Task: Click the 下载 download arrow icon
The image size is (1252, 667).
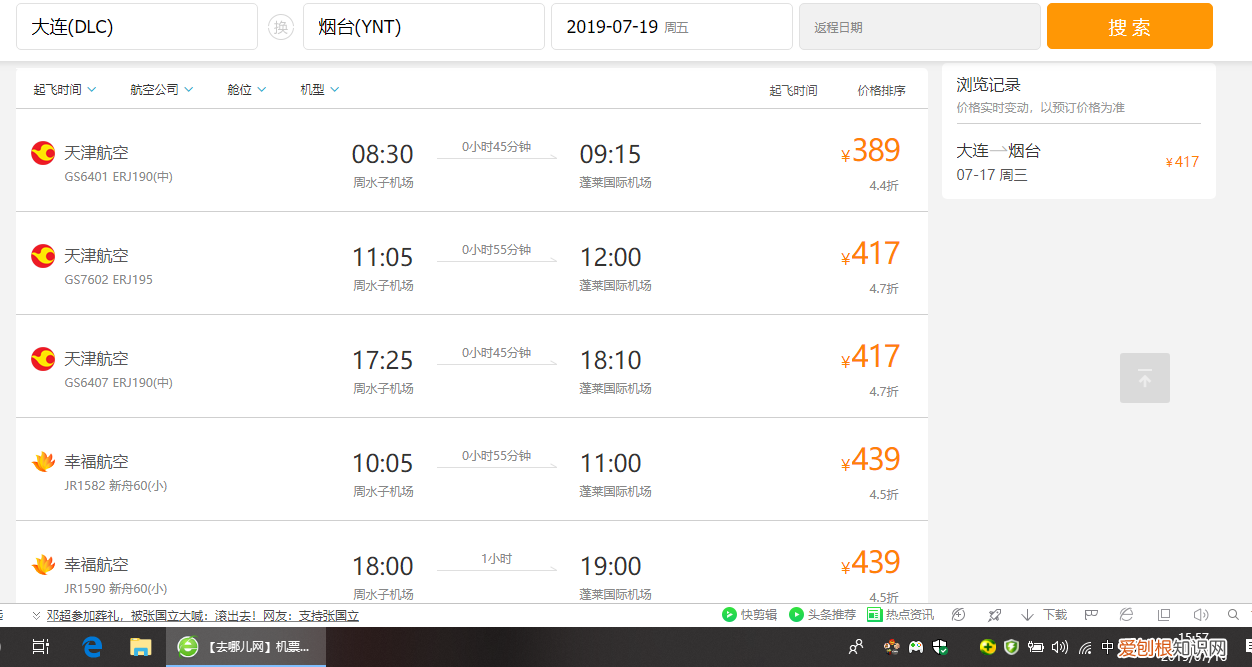Action: 1027,615
